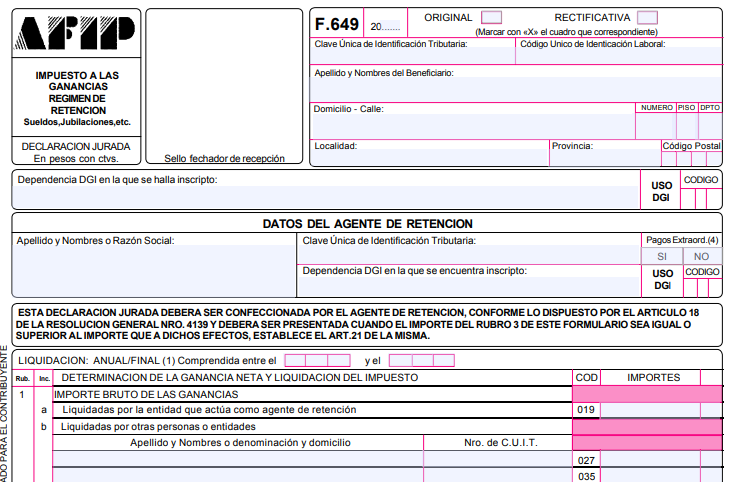Click the 'F.649' form number
This screenshot has height=482, width=731.
click(337, 24)
